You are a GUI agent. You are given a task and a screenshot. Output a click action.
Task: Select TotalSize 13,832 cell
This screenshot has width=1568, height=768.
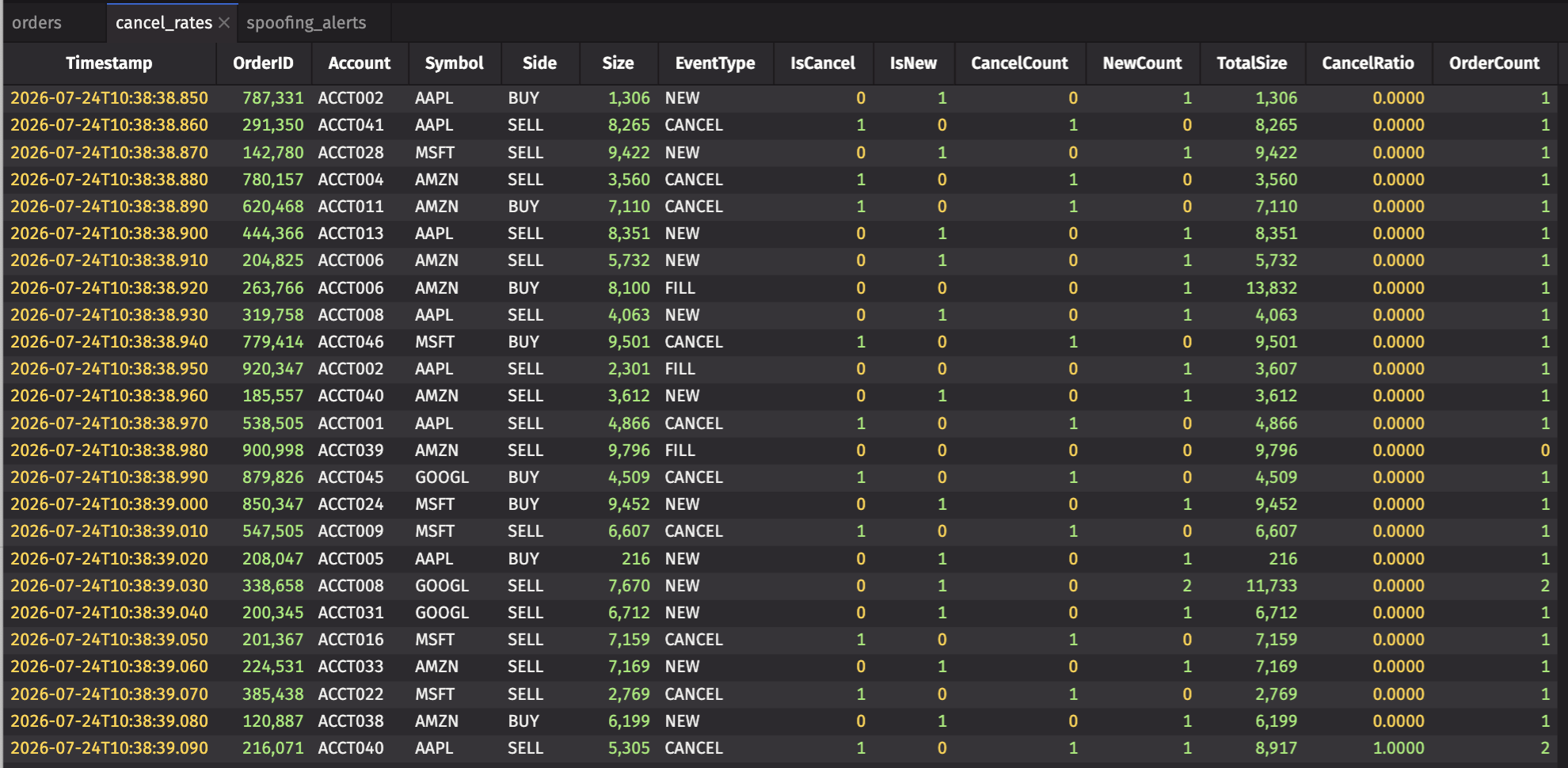[x=1252, y=288]
